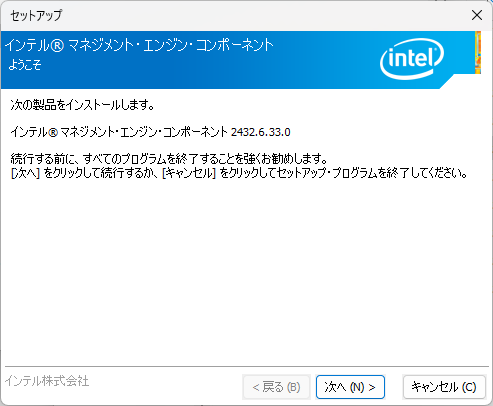493x406 pixels.
Task: Abort setup via キャンセル (C) button
Action: point(444,387)
